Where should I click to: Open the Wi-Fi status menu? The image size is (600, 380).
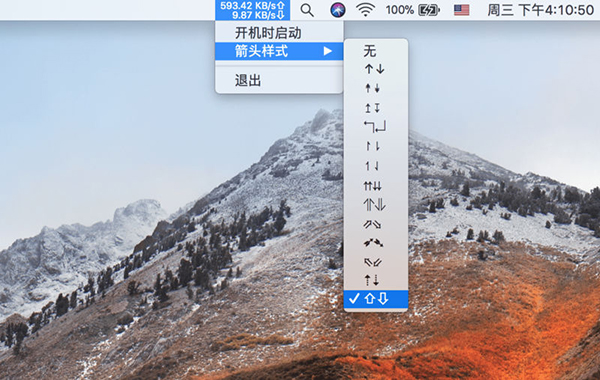point(365,10)
